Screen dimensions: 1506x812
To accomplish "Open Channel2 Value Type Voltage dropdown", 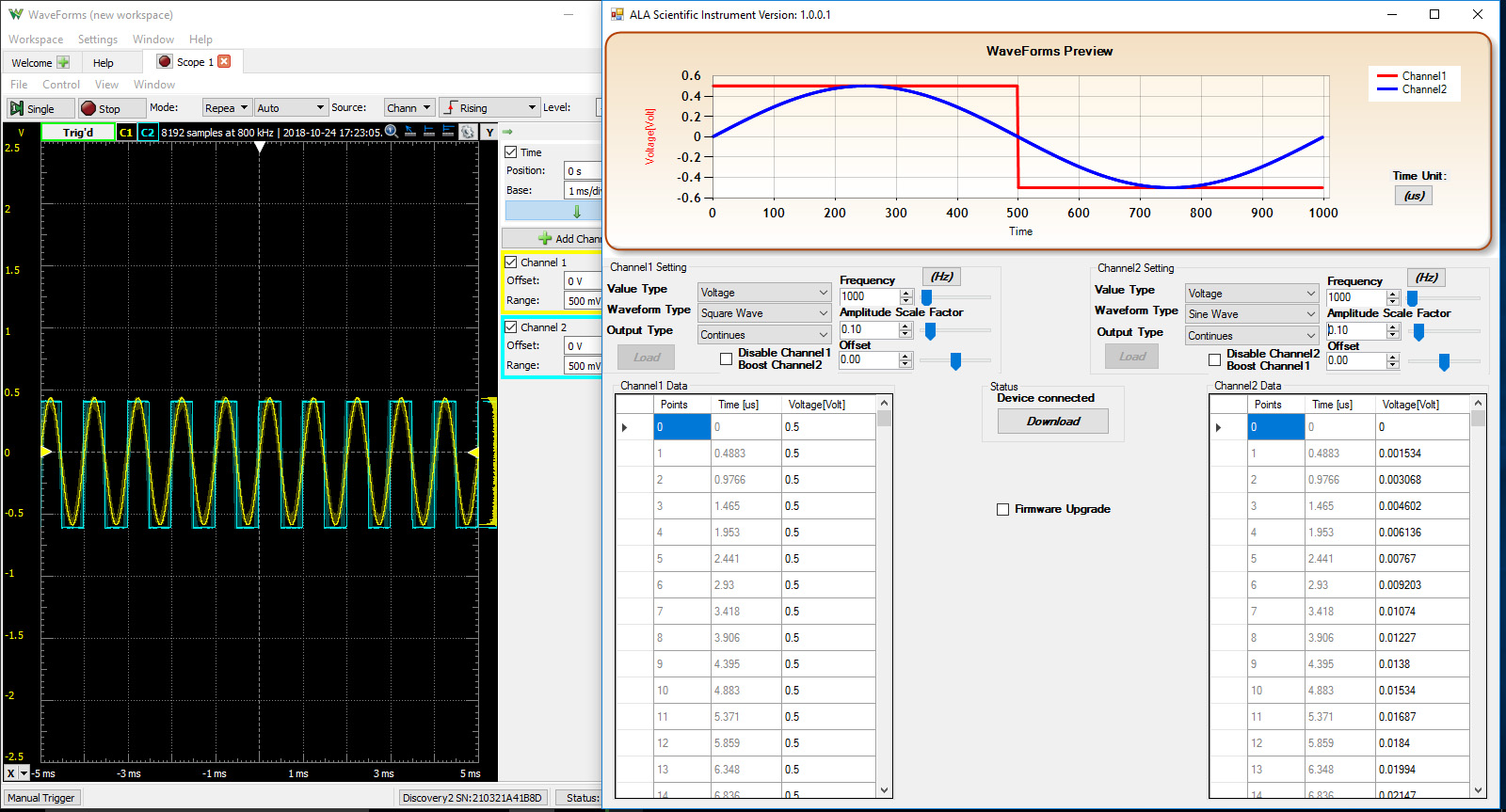I will tap(1251, 294).
